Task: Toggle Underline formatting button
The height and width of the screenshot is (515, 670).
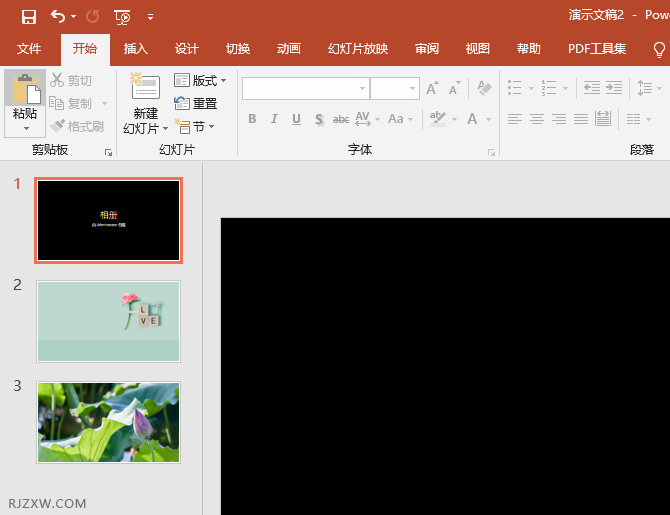Action: tap(296, 119)
